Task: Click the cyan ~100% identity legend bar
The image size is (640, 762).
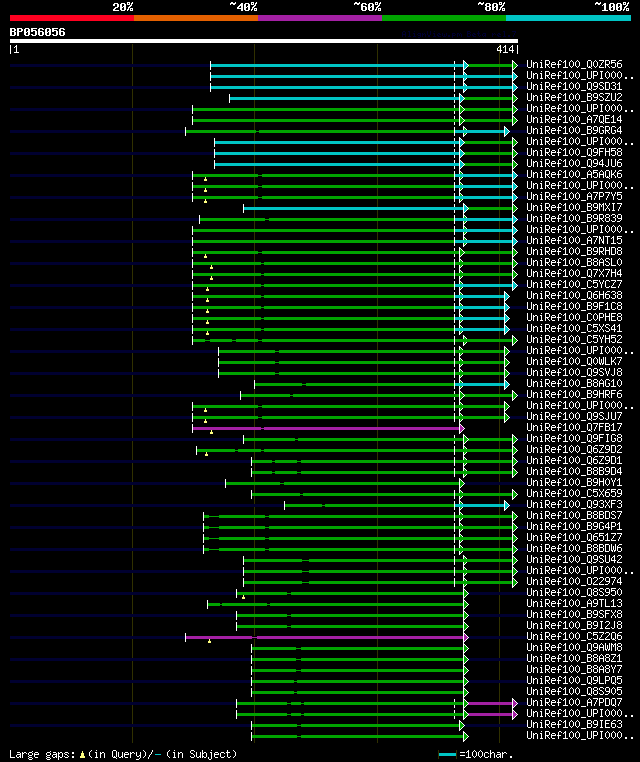Action: tap(568, 18)
